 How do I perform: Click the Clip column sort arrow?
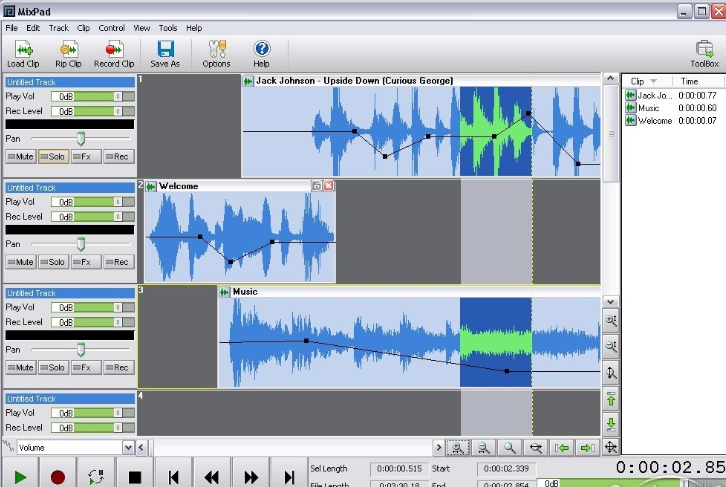654,81
